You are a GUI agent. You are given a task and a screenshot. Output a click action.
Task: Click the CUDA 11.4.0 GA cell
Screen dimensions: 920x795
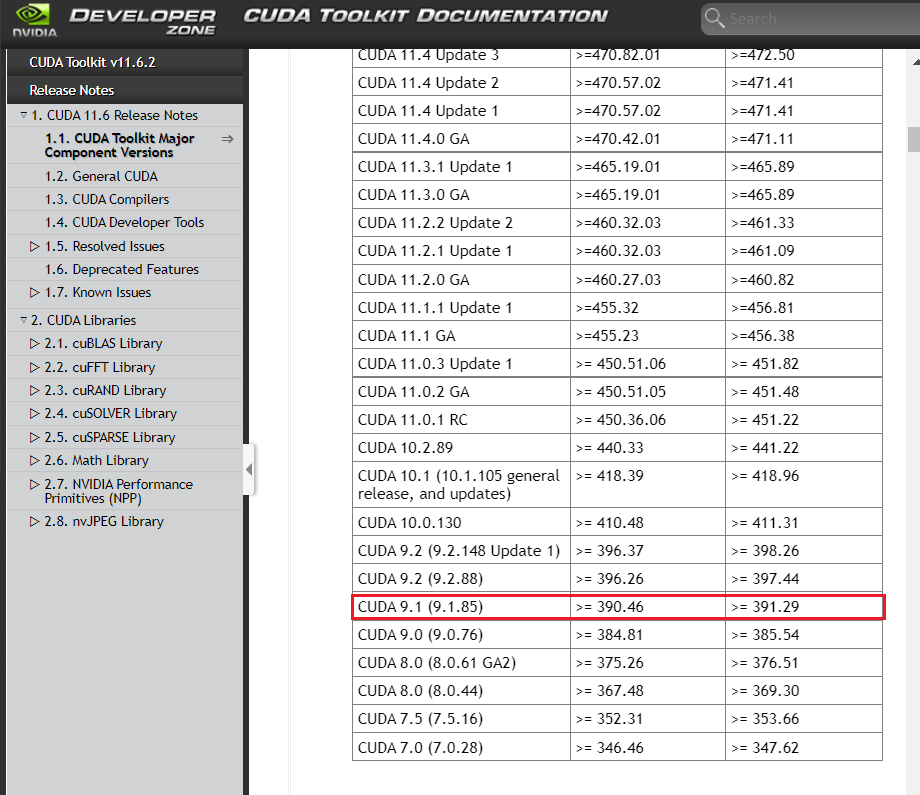[461, 138]
